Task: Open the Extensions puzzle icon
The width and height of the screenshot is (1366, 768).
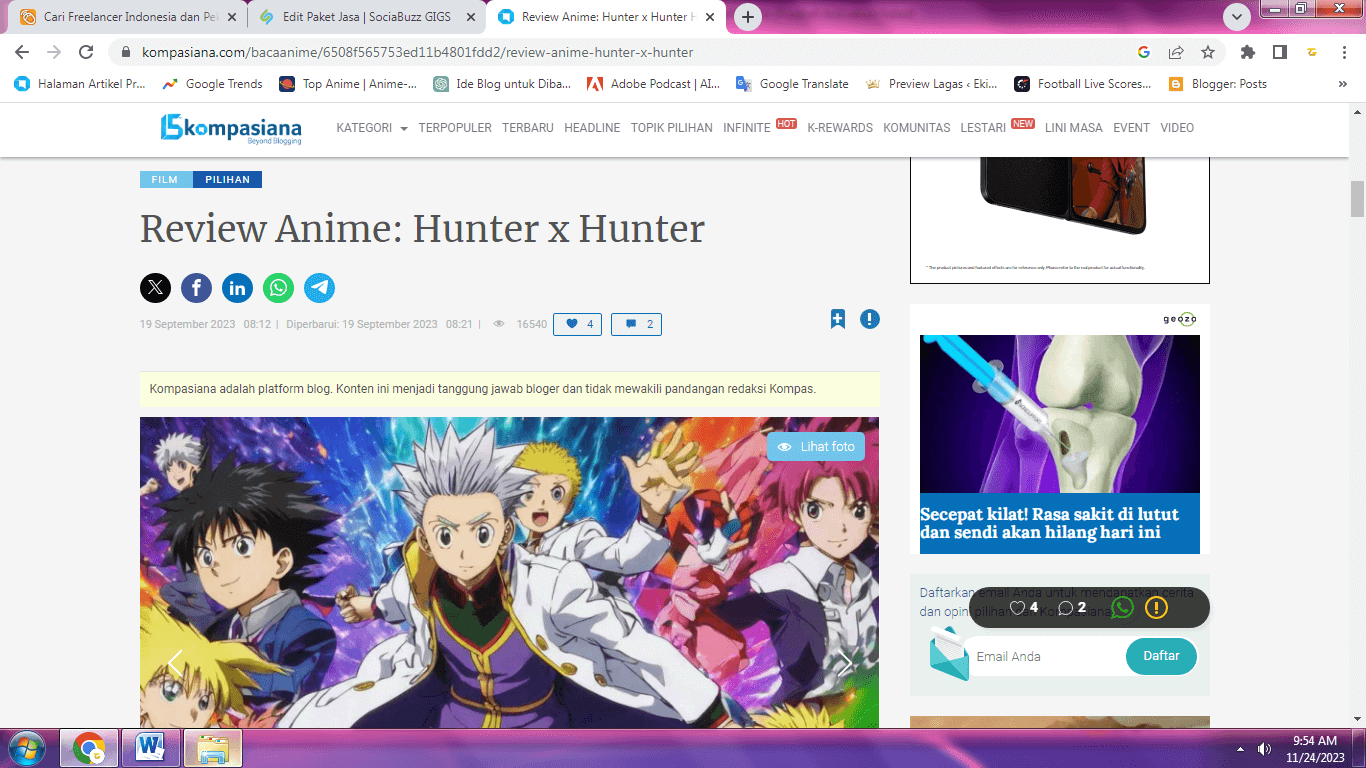Action: tap(1247, 52)
